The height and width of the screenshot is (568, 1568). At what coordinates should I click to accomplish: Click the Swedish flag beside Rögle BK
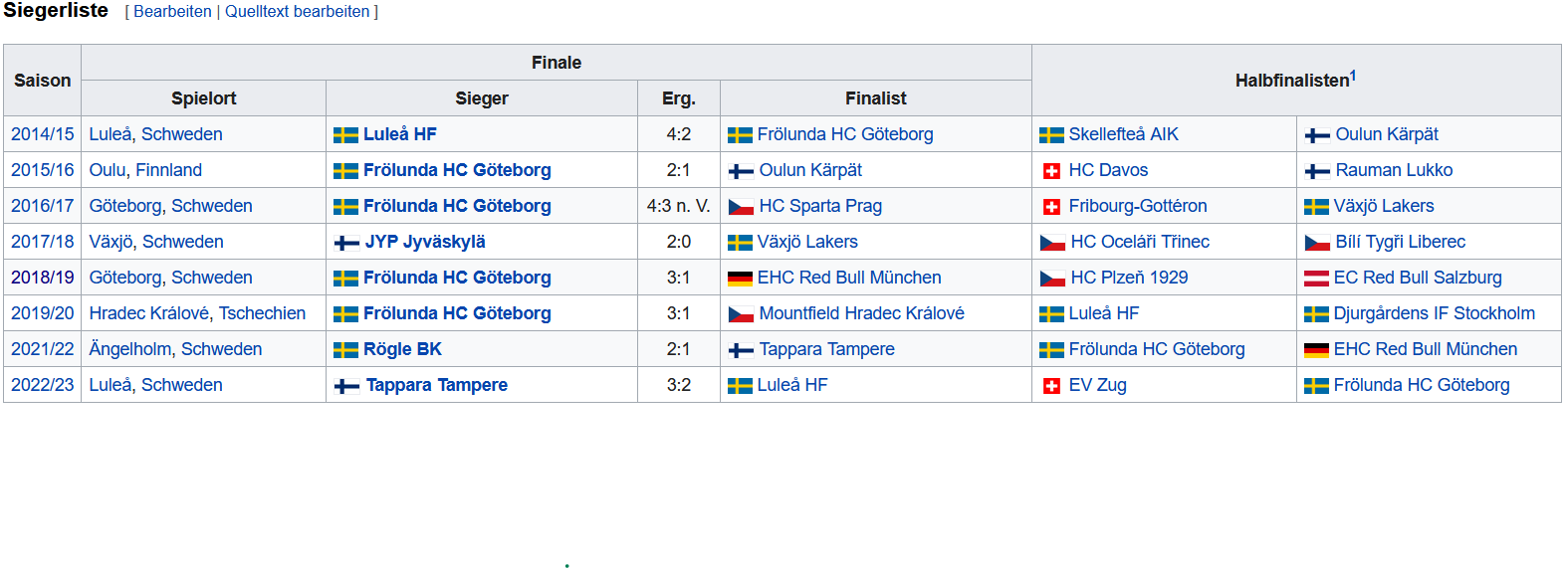click(345, 350)
